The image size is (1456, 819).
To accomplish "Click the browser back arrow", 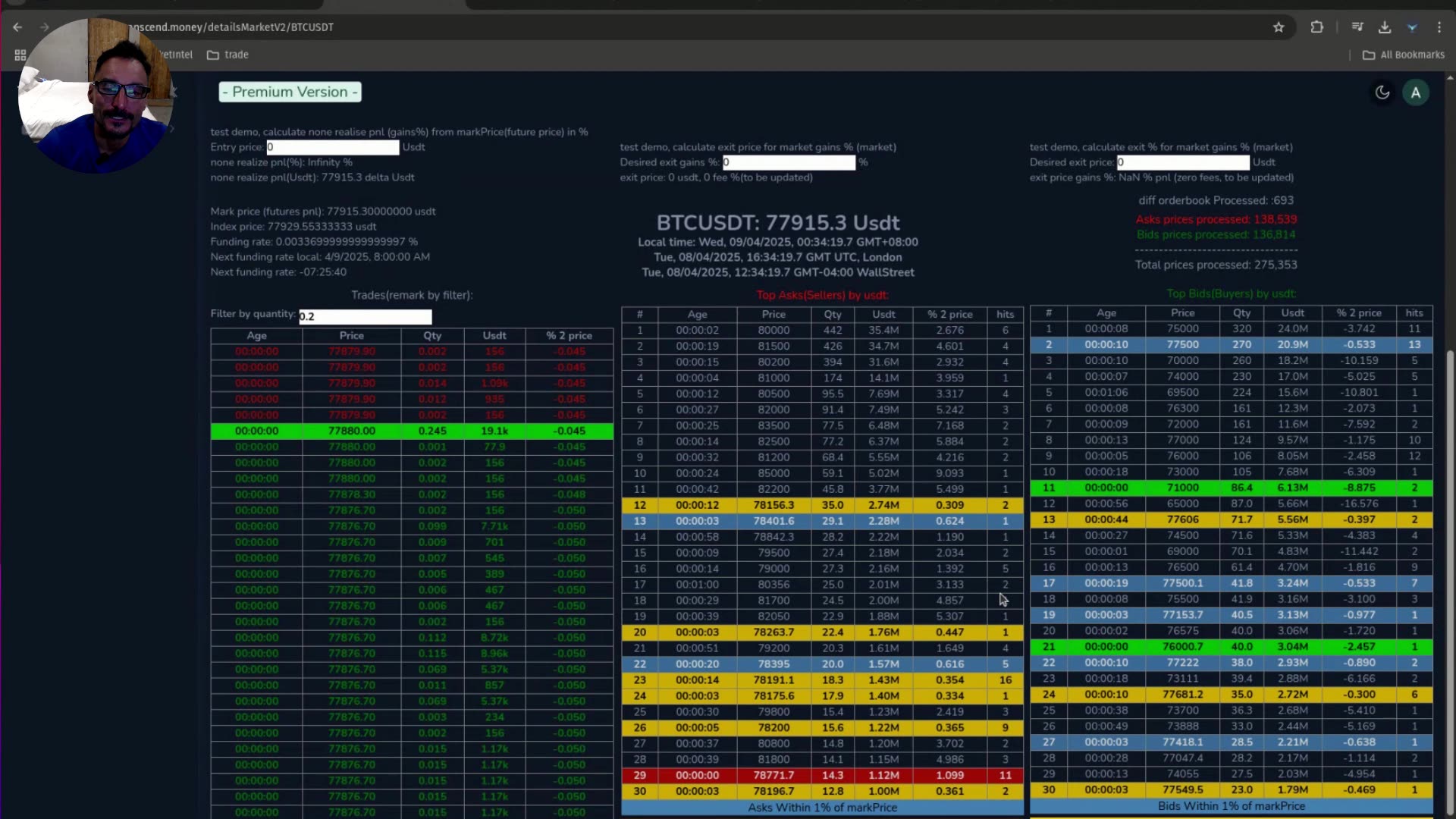I will coord(17,27).
